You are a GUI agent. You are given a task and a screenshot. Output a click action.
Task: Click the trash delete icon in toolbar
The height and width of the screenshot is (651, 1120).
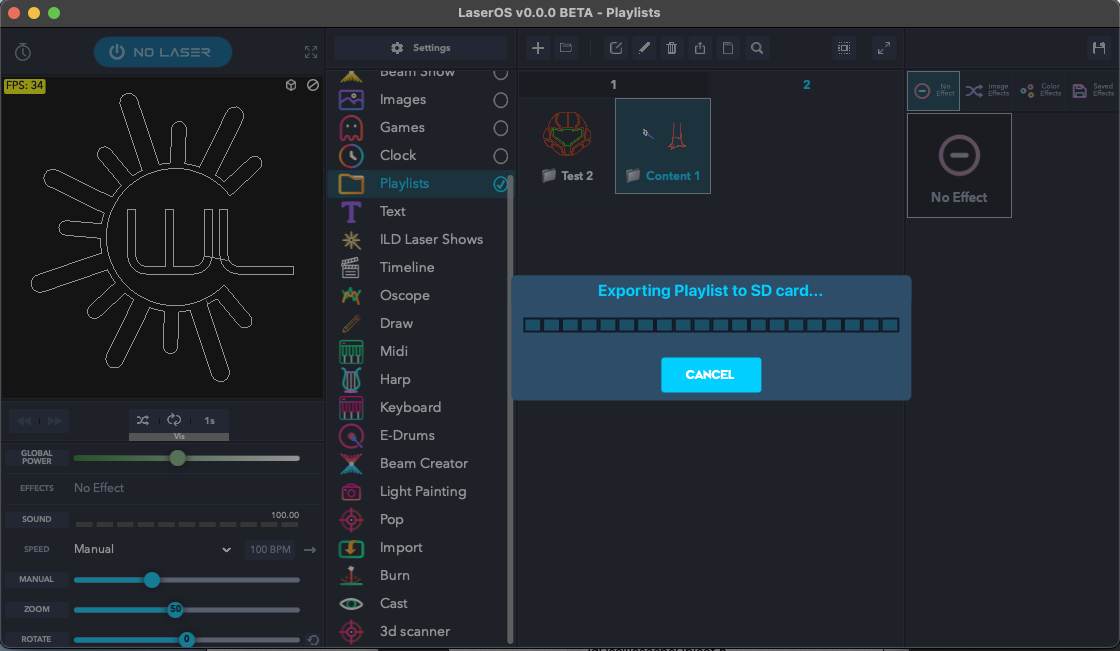(x=671, y=48)
